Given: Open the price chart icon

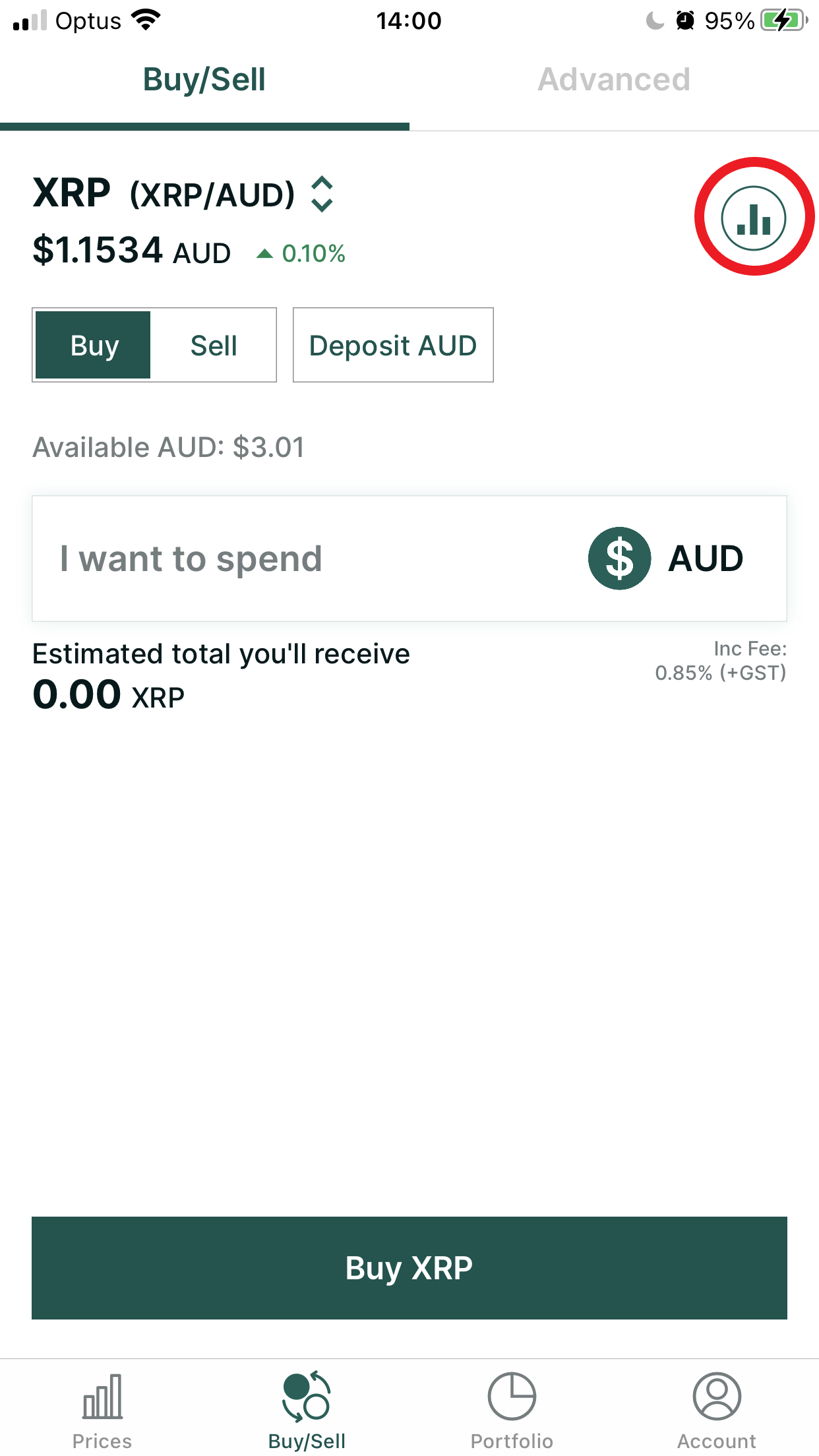Looking at the screenshot, I should pos(754,218).
